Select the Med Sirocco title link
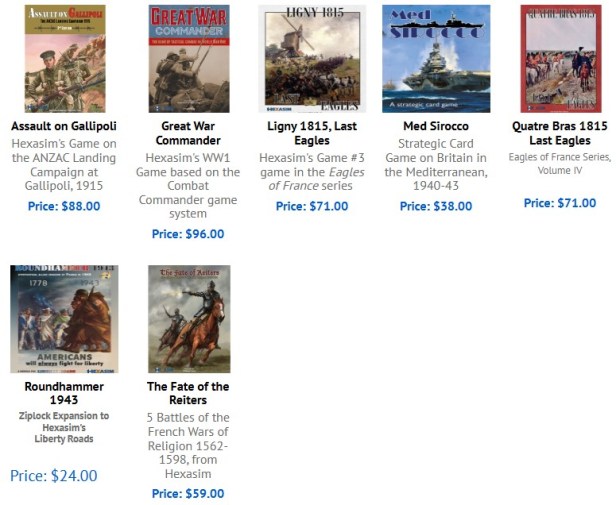616x505 pixels. (x=436, y=126)
